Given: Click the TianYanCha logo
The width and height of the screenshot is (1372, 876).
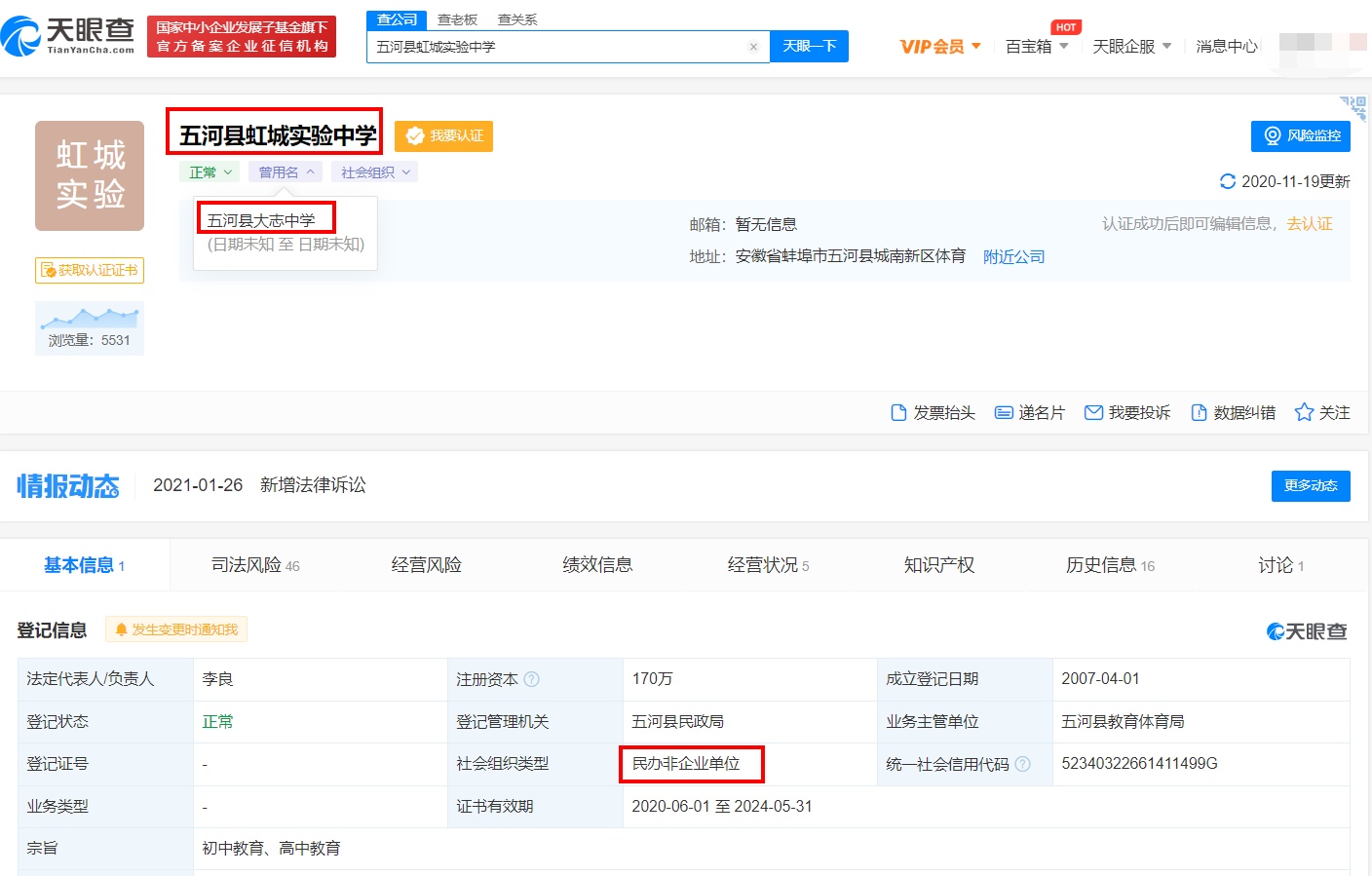Looking at the screenshot, I should pyautogui.click(x=68, y=36).
